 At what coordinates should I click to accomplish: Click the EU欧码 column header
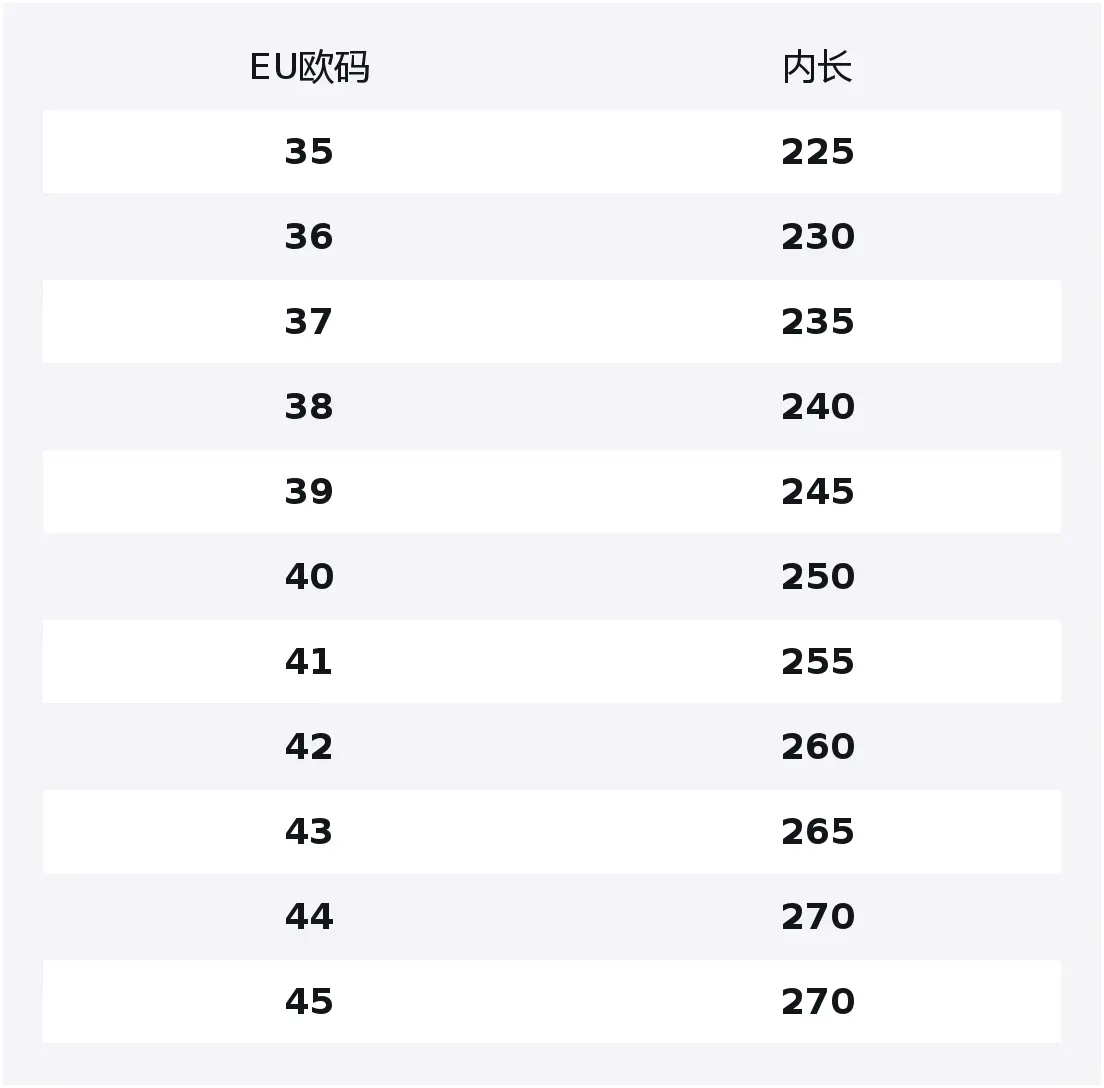[309, 68]
